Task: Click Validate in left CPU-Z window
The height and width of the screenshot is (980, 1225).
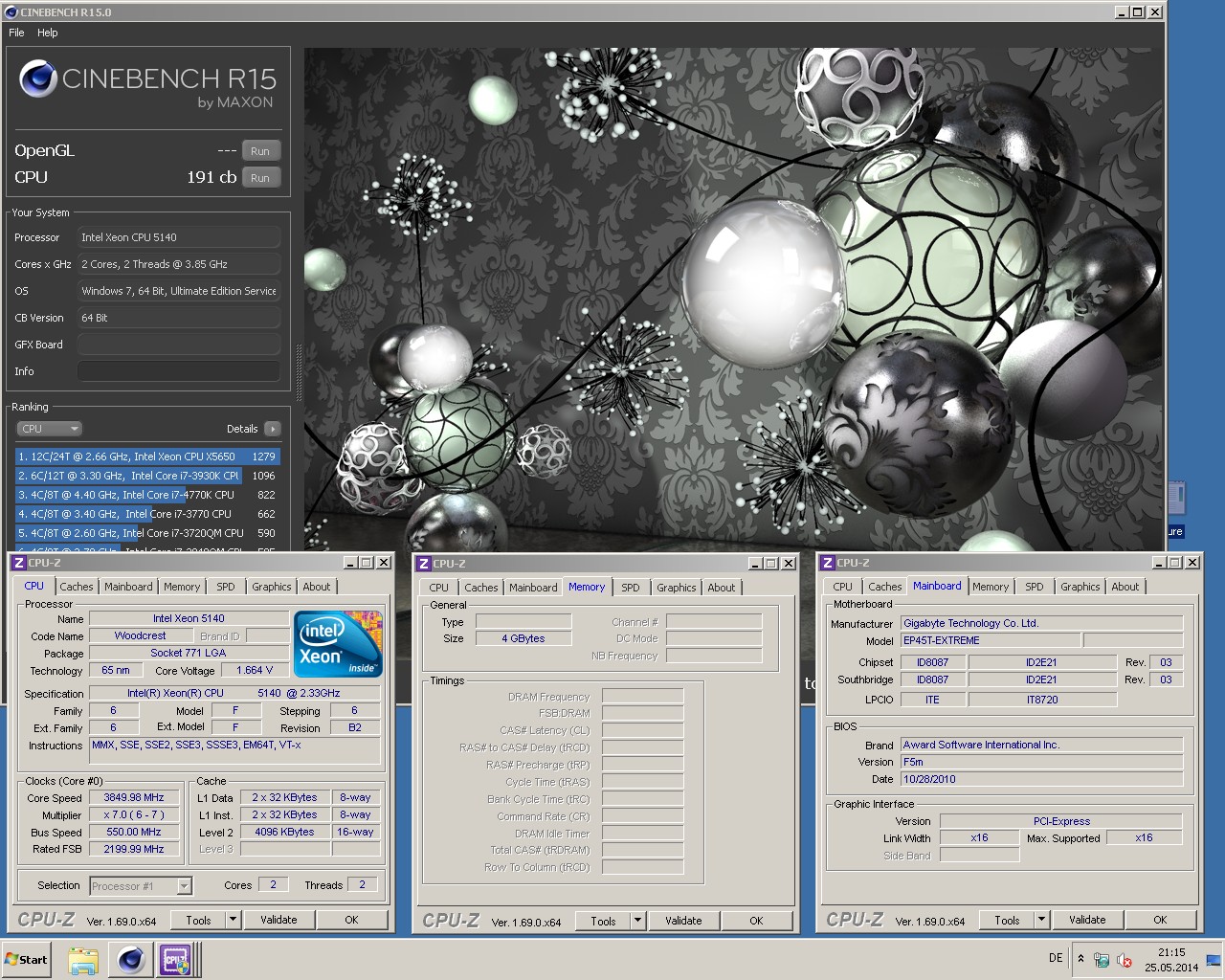Action: point(278,920)
